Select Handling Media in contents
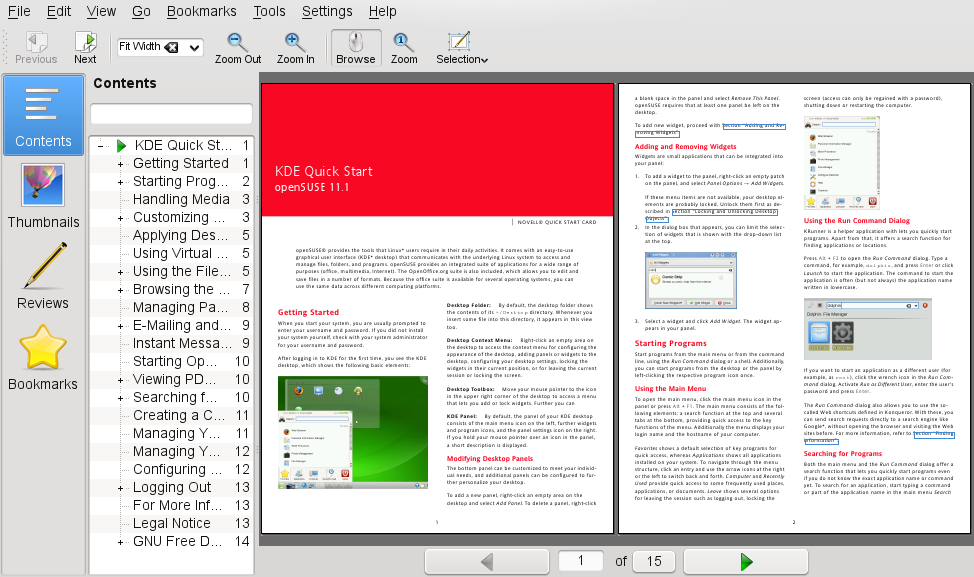This screenshot has width=974, height=577. click(x=181, y=199)
